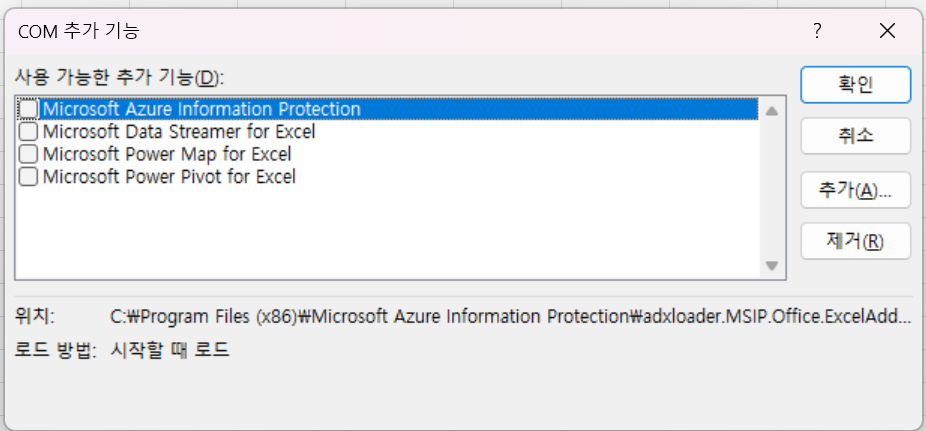Confirm with the 확인 button
926x431 pixels.
(856, 84)
